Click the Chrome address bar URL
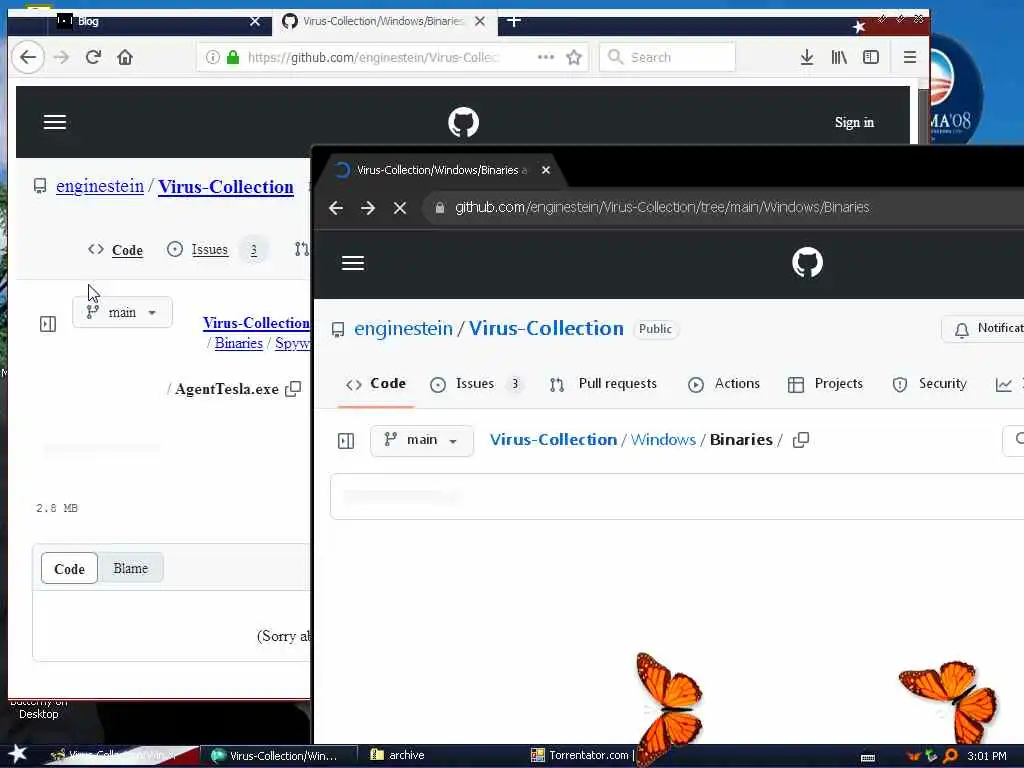 (x=662, y=207)
